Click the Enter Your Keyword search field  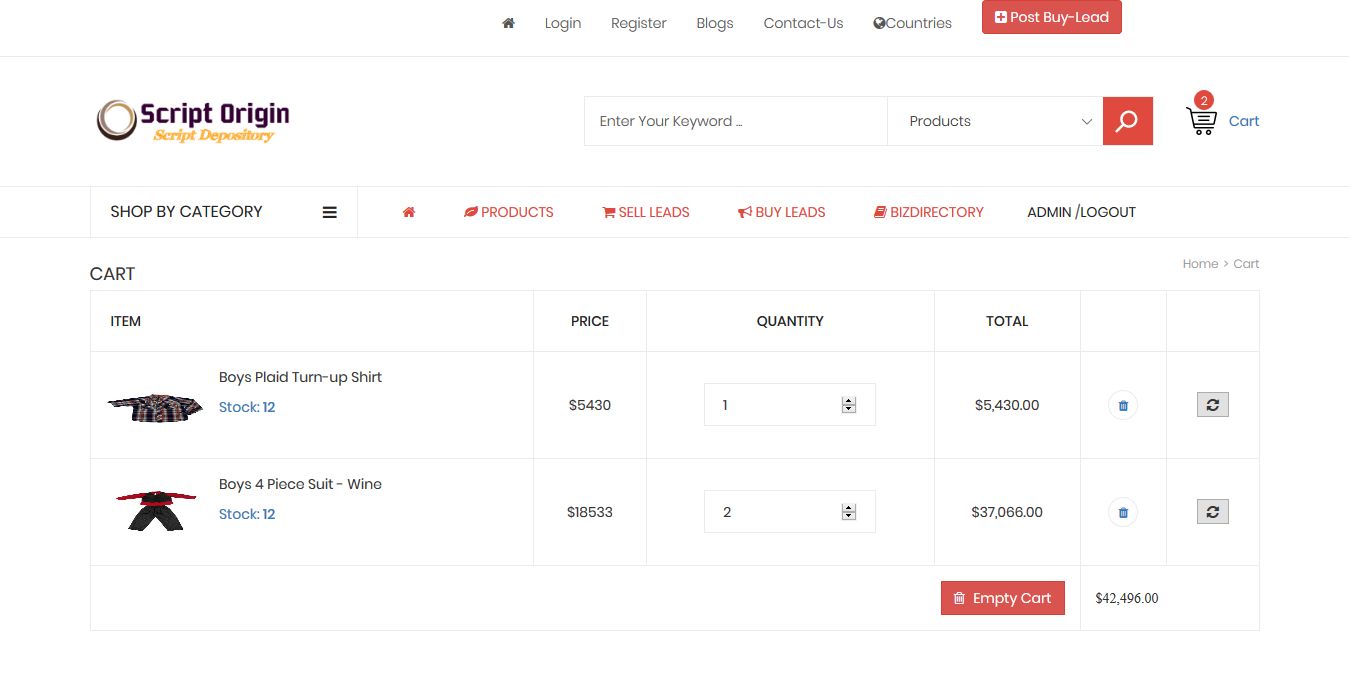click(735, 121)
